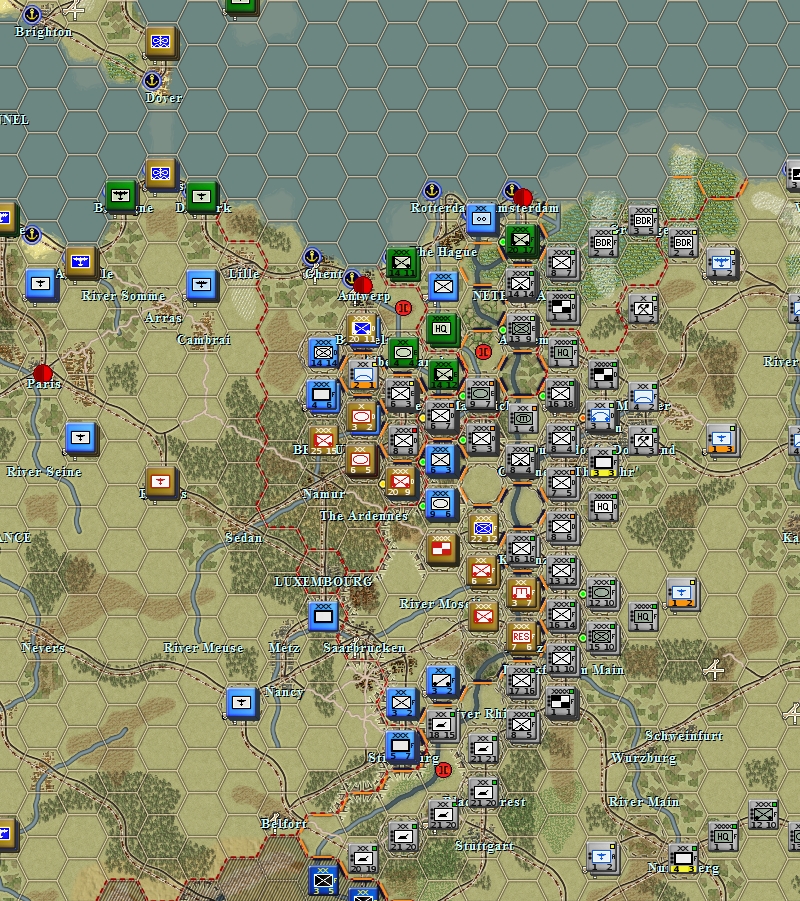Image resolution: width=800 pixels, height=901 pixels.
Task: Select grey unit with strength 1 4
Action: [522, 418]
